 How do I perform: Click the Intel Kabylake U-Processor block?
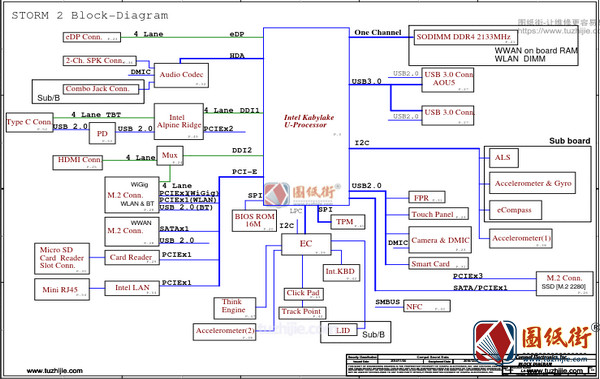[x=306, y=116]
